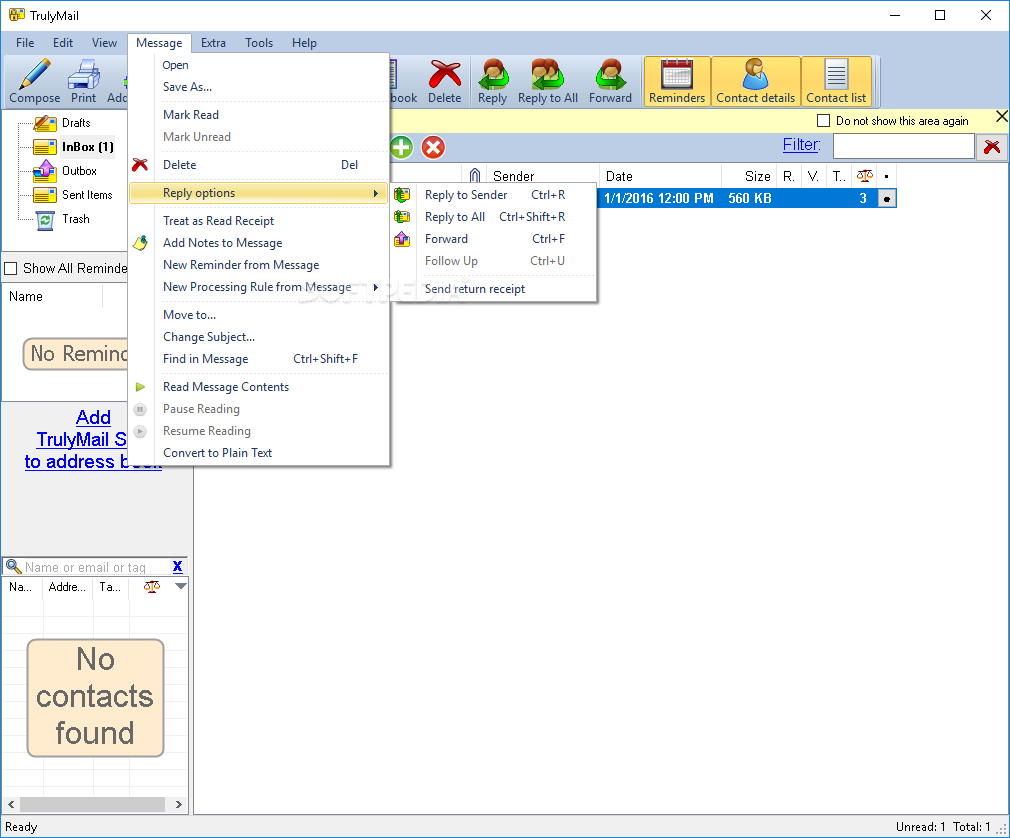Click the red circle cancel icon
This screenshot has height=838, width=1010.
pyautogui.click(x=434, y=148)
